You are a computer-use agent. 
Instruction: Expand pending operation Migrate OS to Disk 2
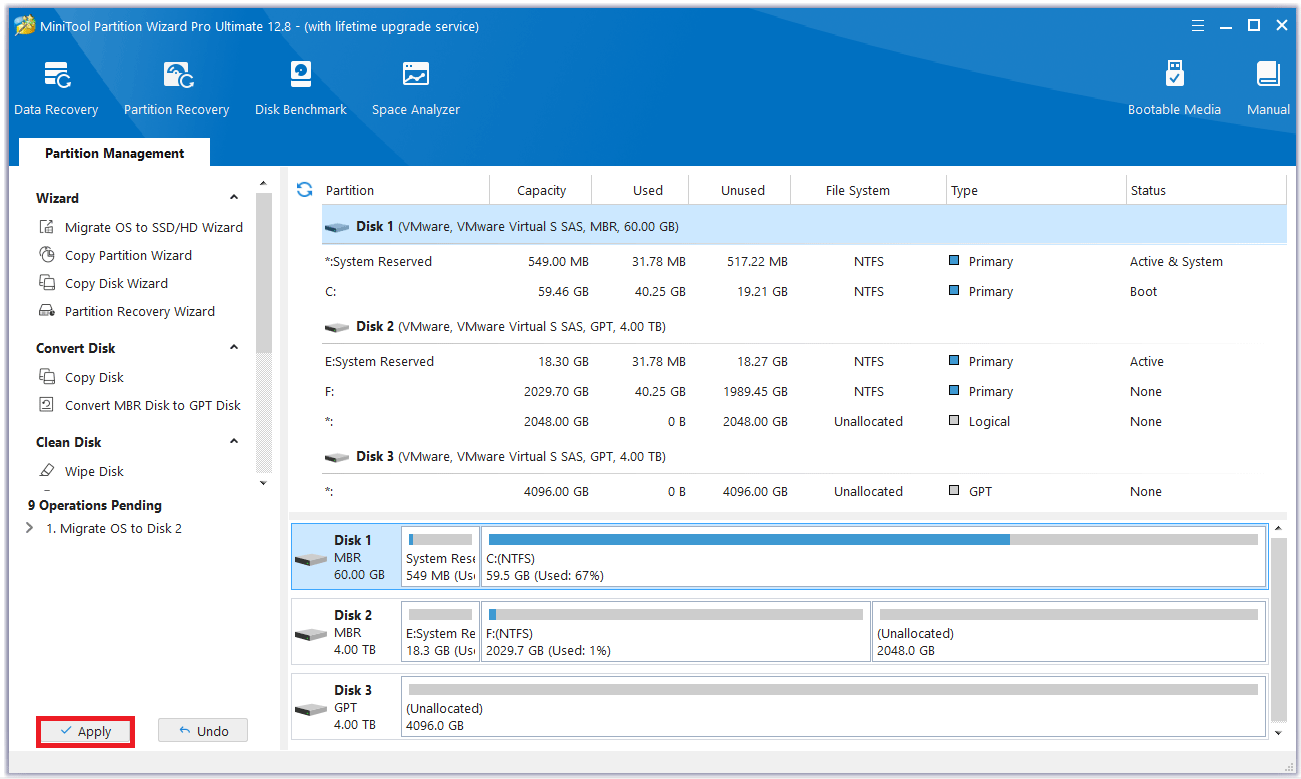[x=30, y=528]
